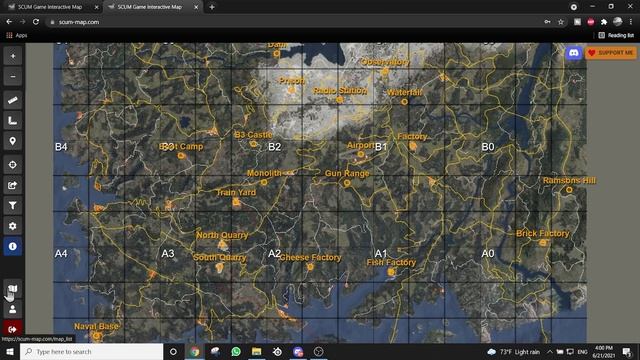Open Chrome from the taskbar
Screen dimensions: 640x360
tap(195, 351)
